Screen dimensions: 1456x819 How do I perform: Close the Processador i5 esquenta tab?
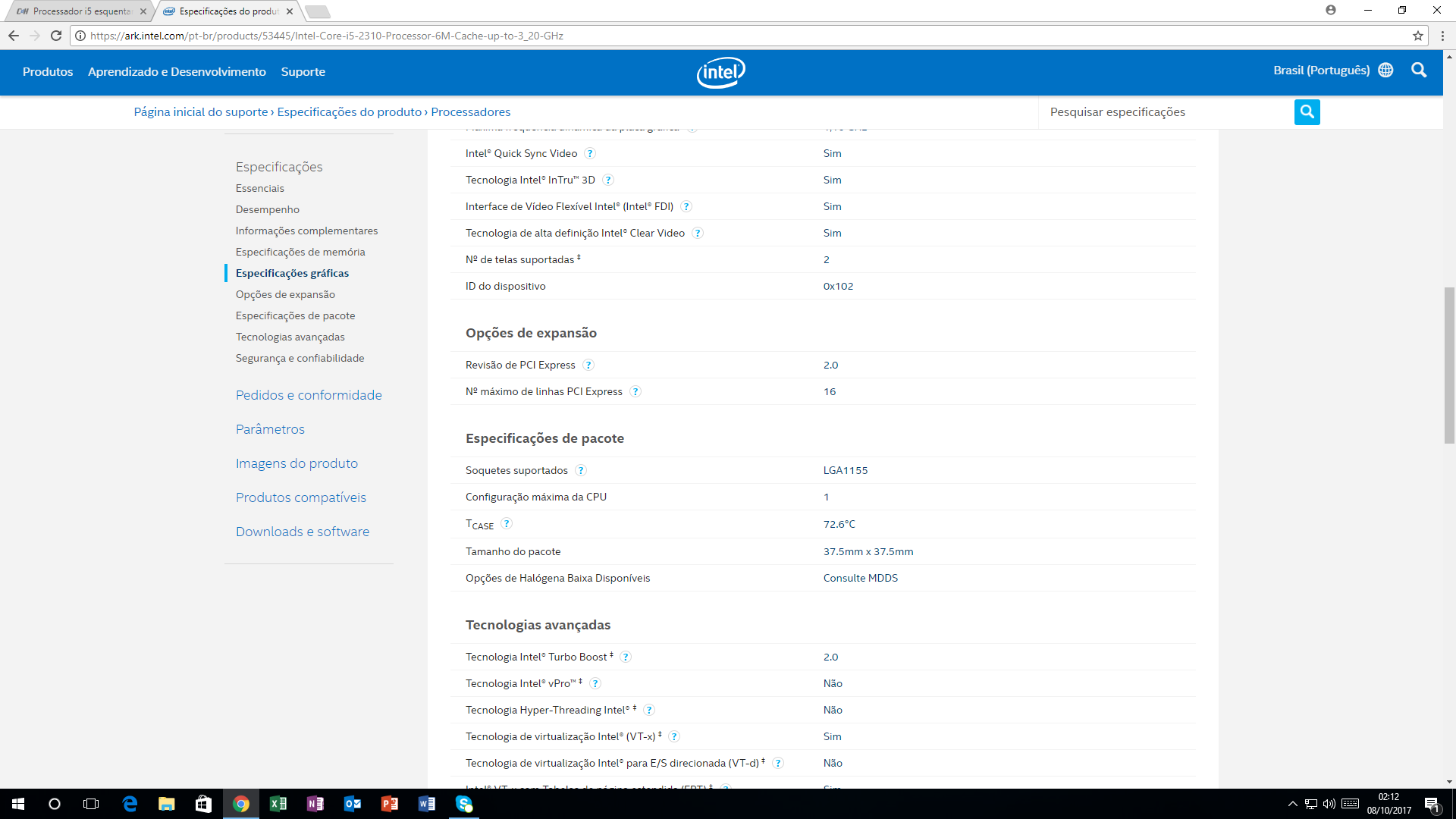click(143, 11)
